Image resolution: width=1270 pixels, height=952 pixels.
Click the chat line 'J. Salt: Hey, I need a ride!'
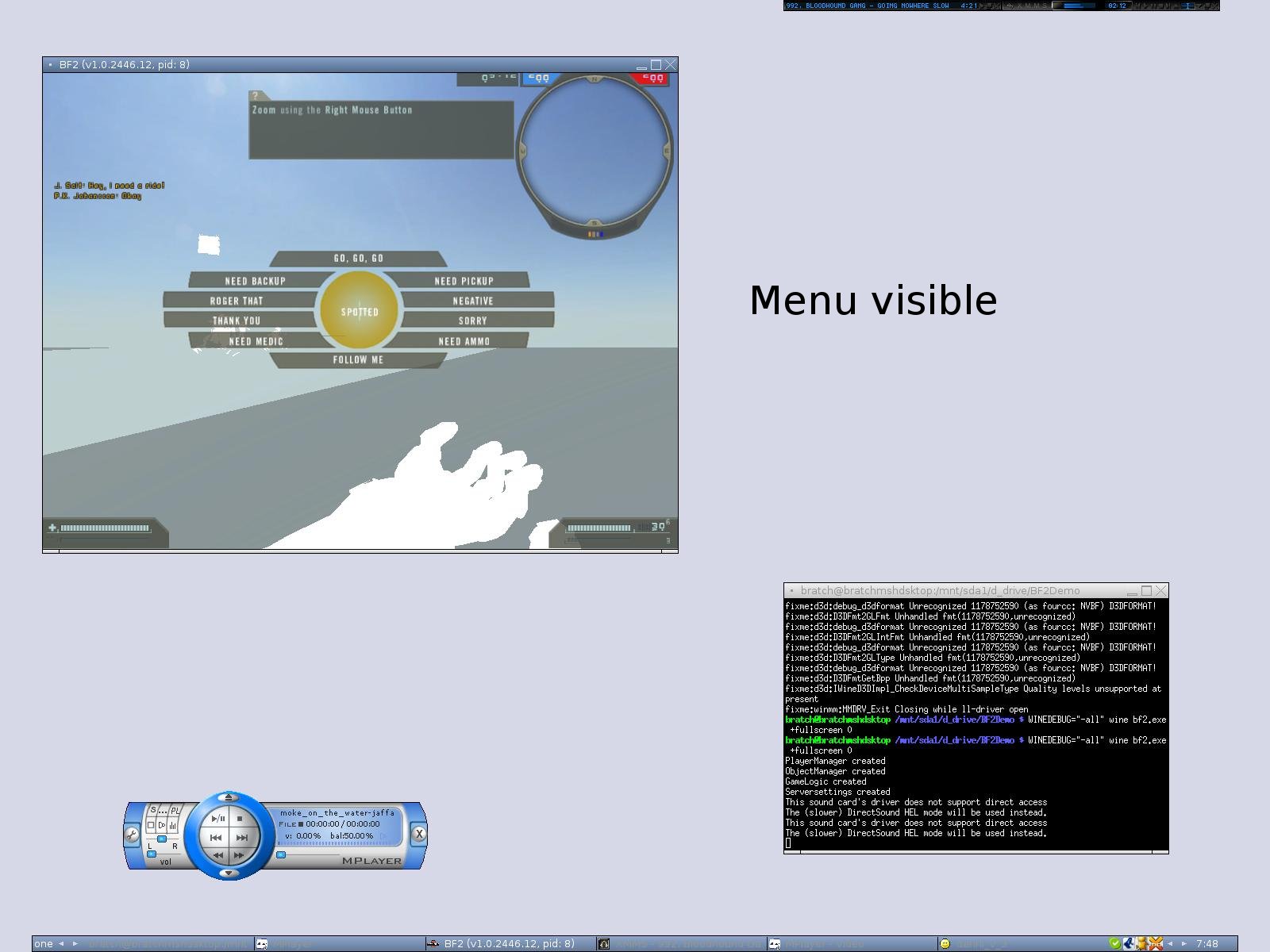(110, 186)
